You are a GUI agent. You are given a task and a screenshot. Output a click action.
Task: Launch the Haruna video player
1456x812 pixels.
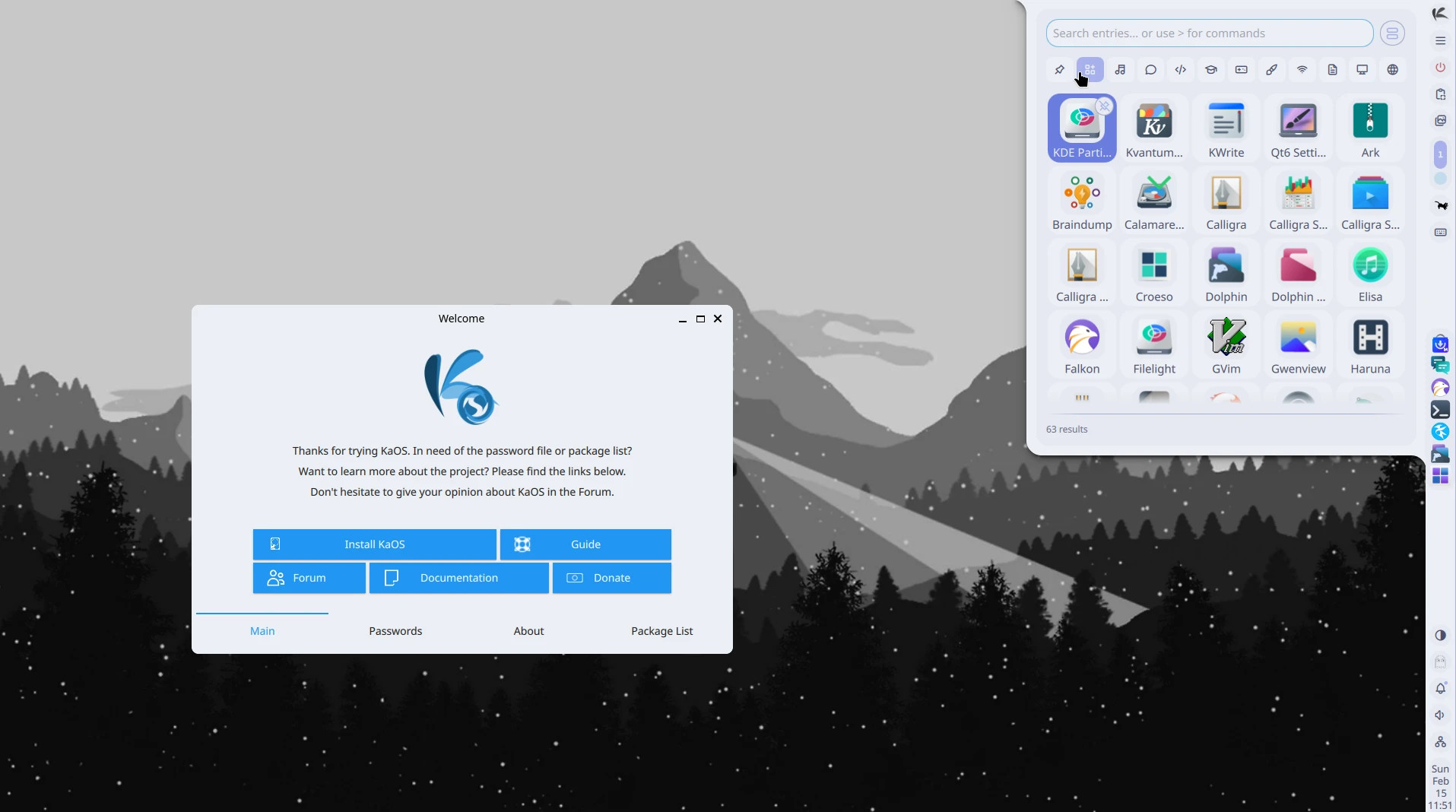click(x=1369, y=345)
